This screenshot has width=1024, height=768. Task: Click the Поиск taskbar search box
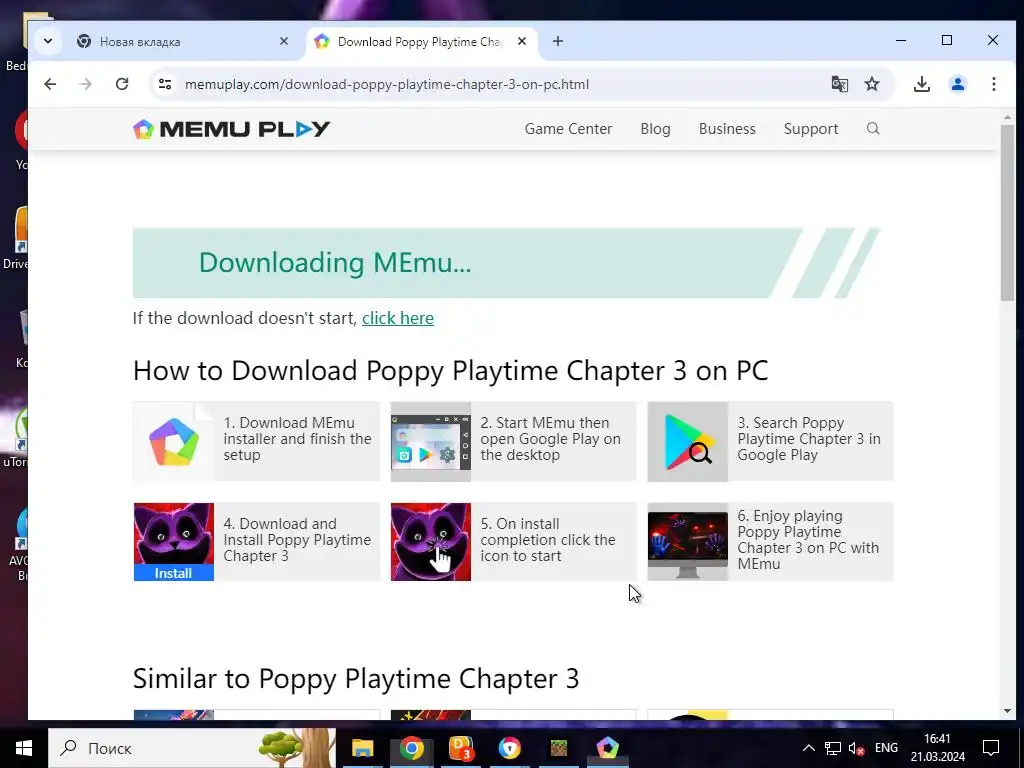point(192,748)
